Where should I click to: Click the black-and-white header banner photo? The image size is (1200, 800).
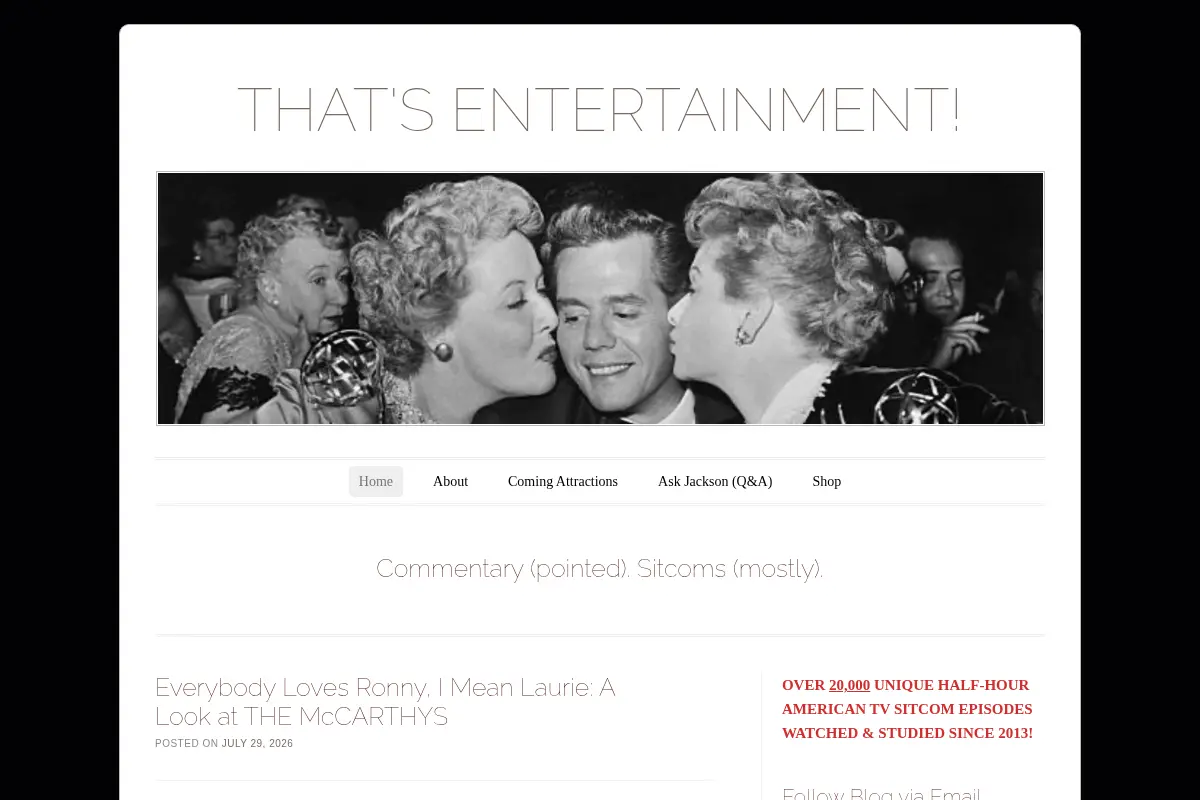coord(600,298)
